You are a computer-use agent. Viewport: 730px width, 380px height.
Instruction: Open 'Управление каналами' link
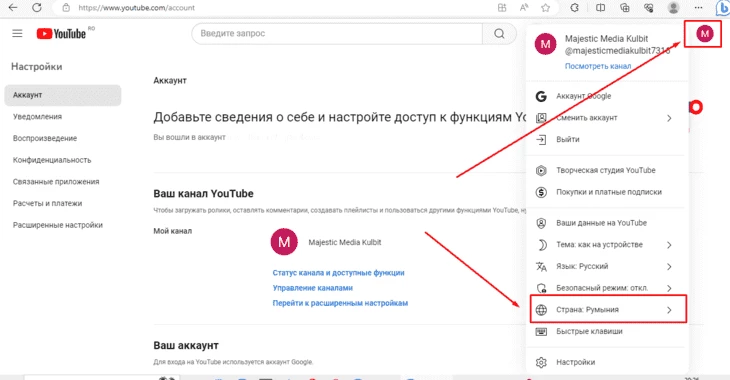coord(312,288)
